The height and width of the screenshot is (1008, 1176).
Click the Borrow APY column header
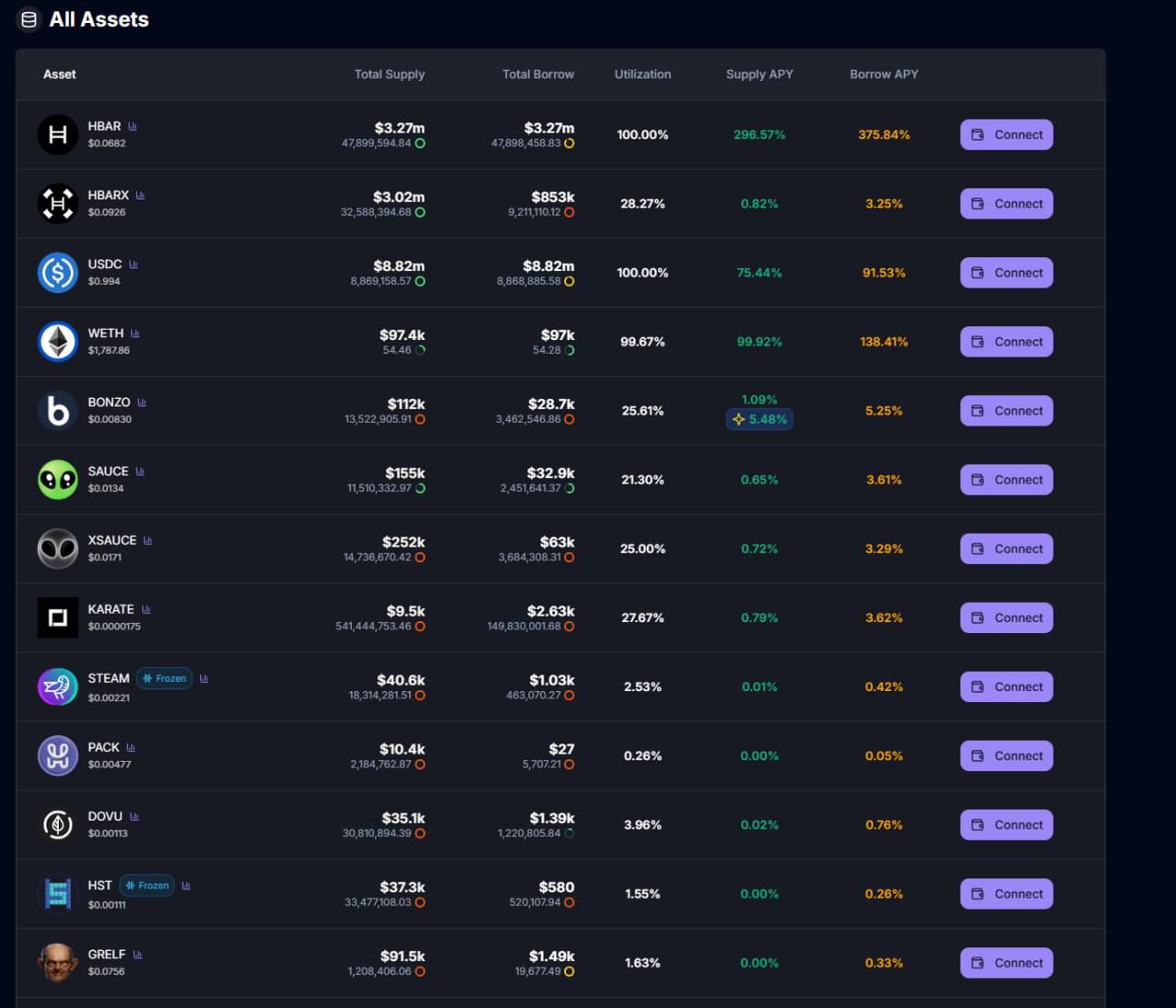(884, 74)
